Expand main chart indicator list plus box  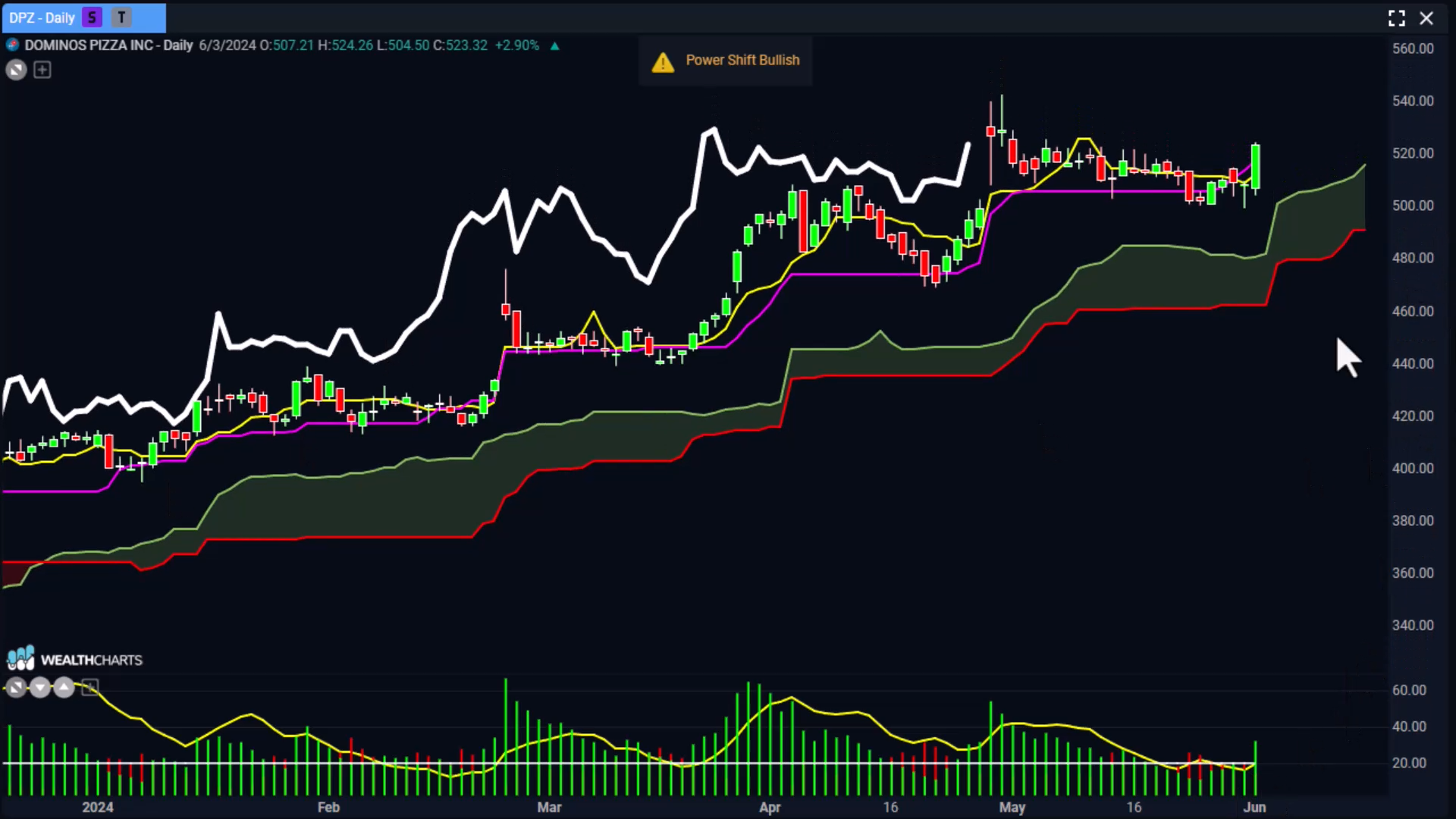coord(42,70)
